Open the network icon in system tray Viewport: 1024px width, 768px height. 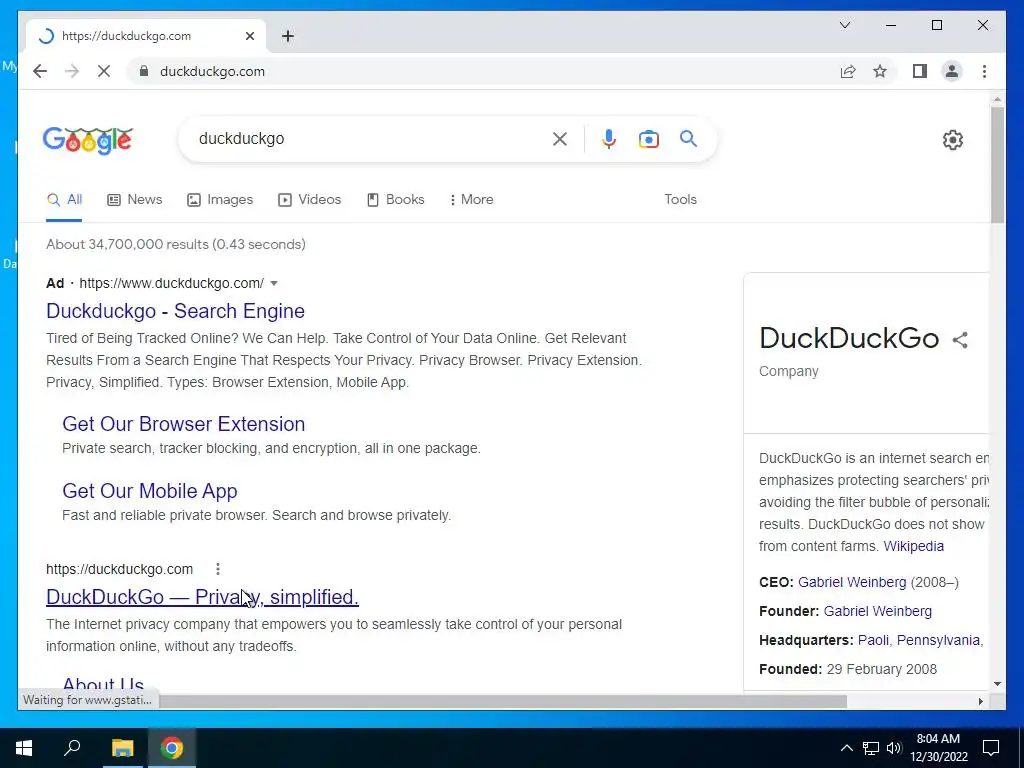871,748
